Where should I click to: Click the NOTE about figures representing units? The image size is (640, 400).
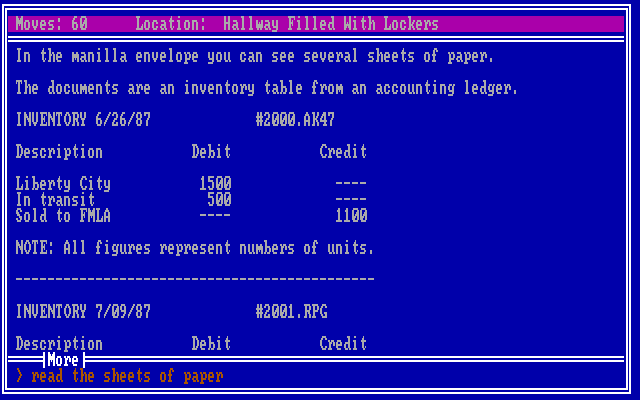pos(195,248)
